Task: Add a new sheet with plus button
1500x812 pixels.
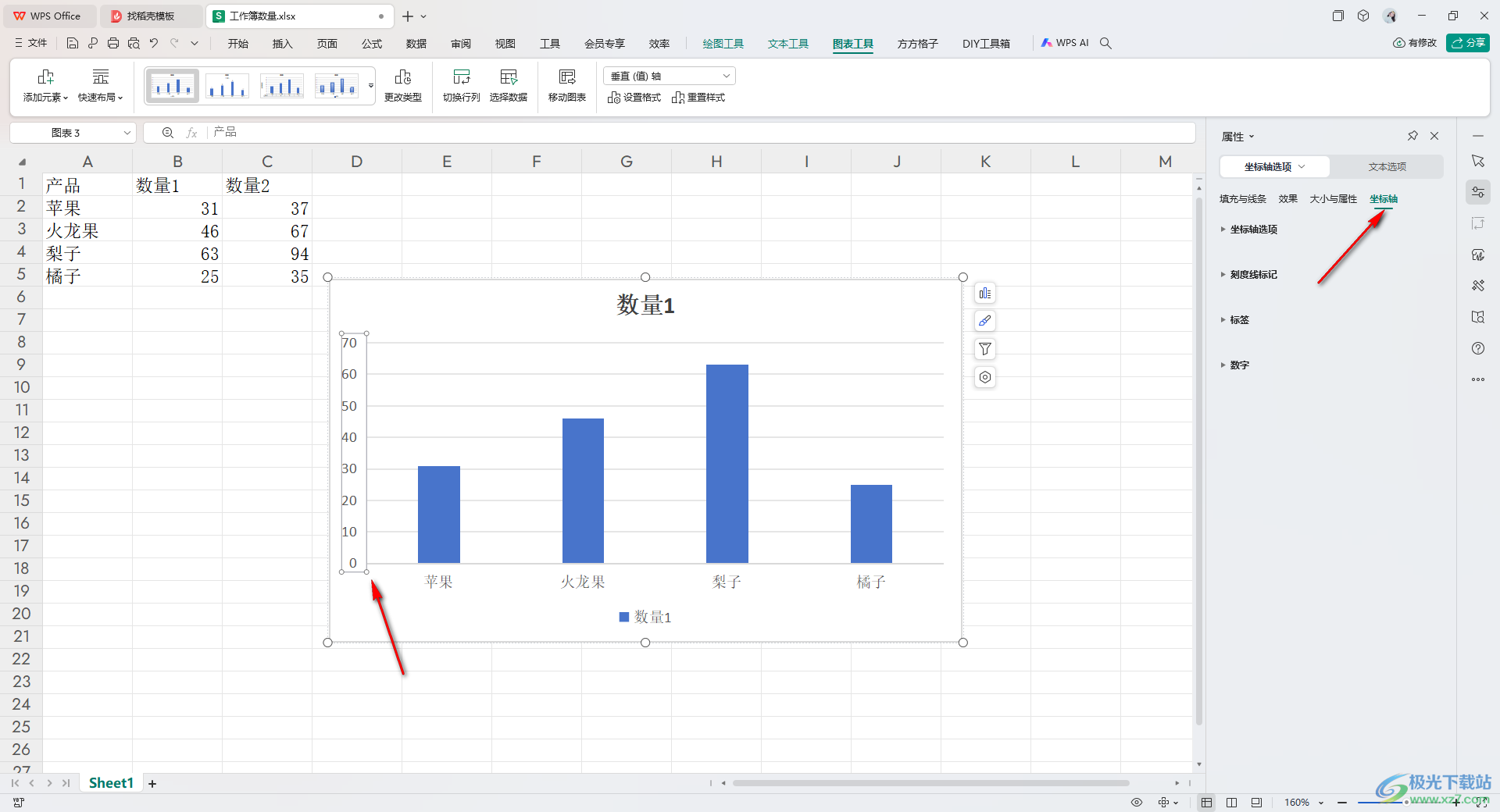Action: pos(152,784)
